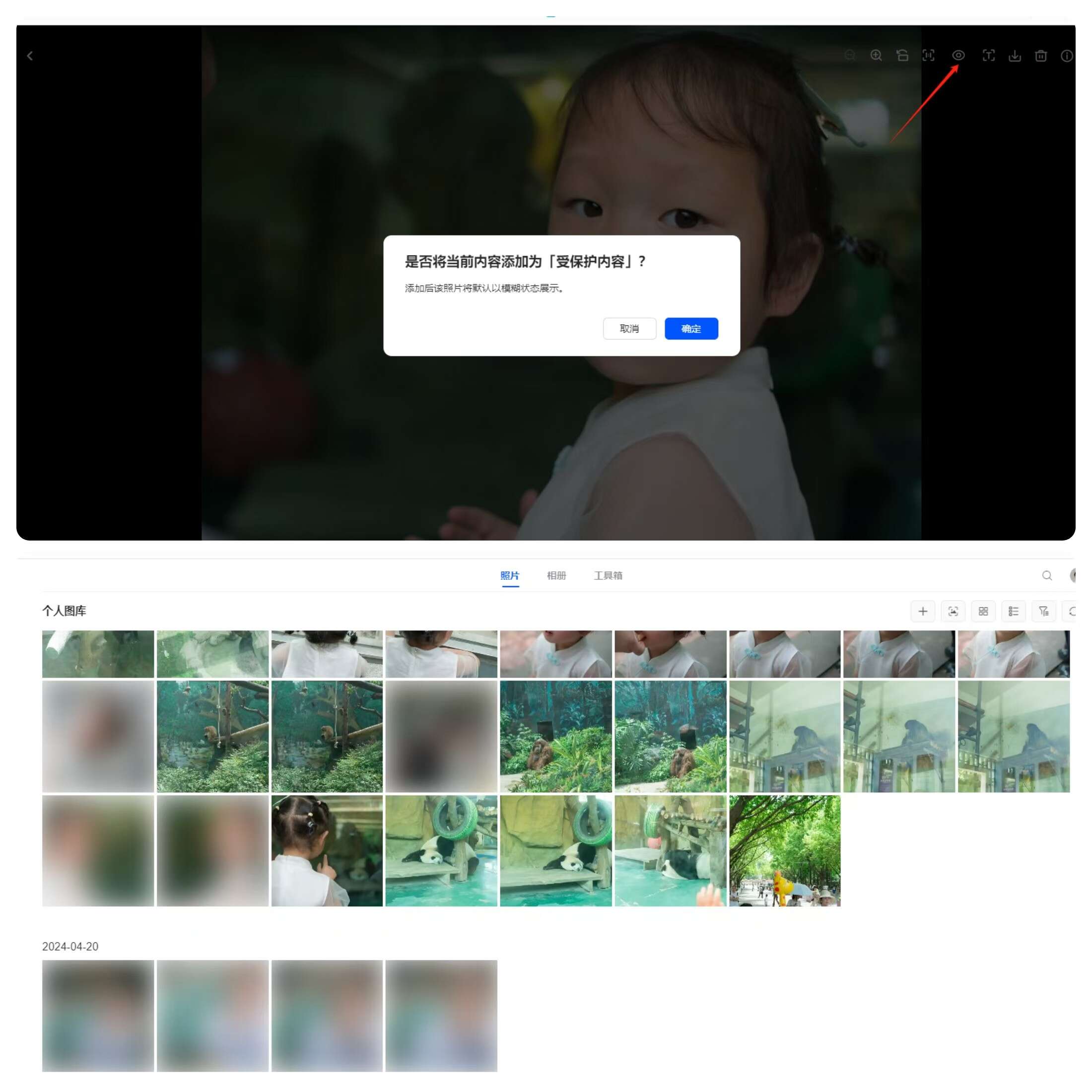The width and height of the screenshot is (1092, 1092).
Task: Click the 个人图库 heading
Action: click(64, 611)
